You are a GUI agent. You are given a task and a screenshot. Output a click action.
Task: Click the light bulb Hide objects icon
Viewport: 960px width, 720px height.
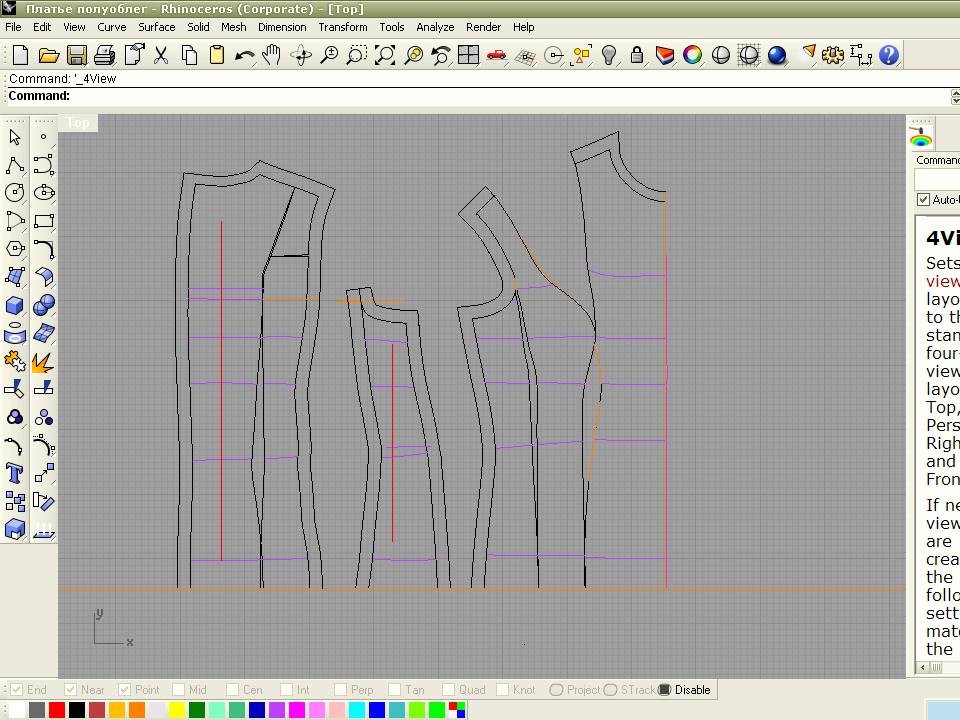coord(608,56)
